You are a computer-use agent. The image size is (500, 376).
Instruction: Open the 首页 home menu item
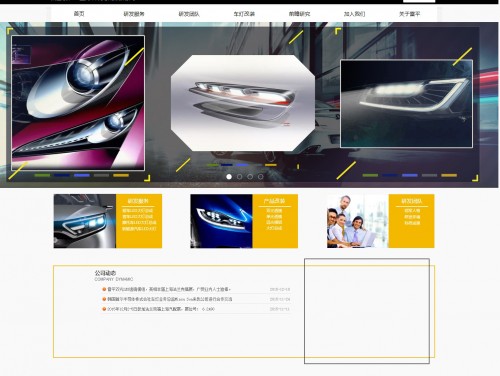(79, 14)
